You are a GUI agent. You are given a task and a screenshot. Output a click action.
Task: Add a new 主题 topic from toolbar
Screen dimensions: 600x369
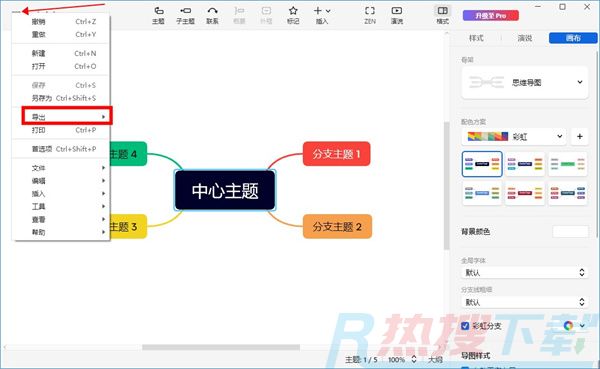point(158,15)
